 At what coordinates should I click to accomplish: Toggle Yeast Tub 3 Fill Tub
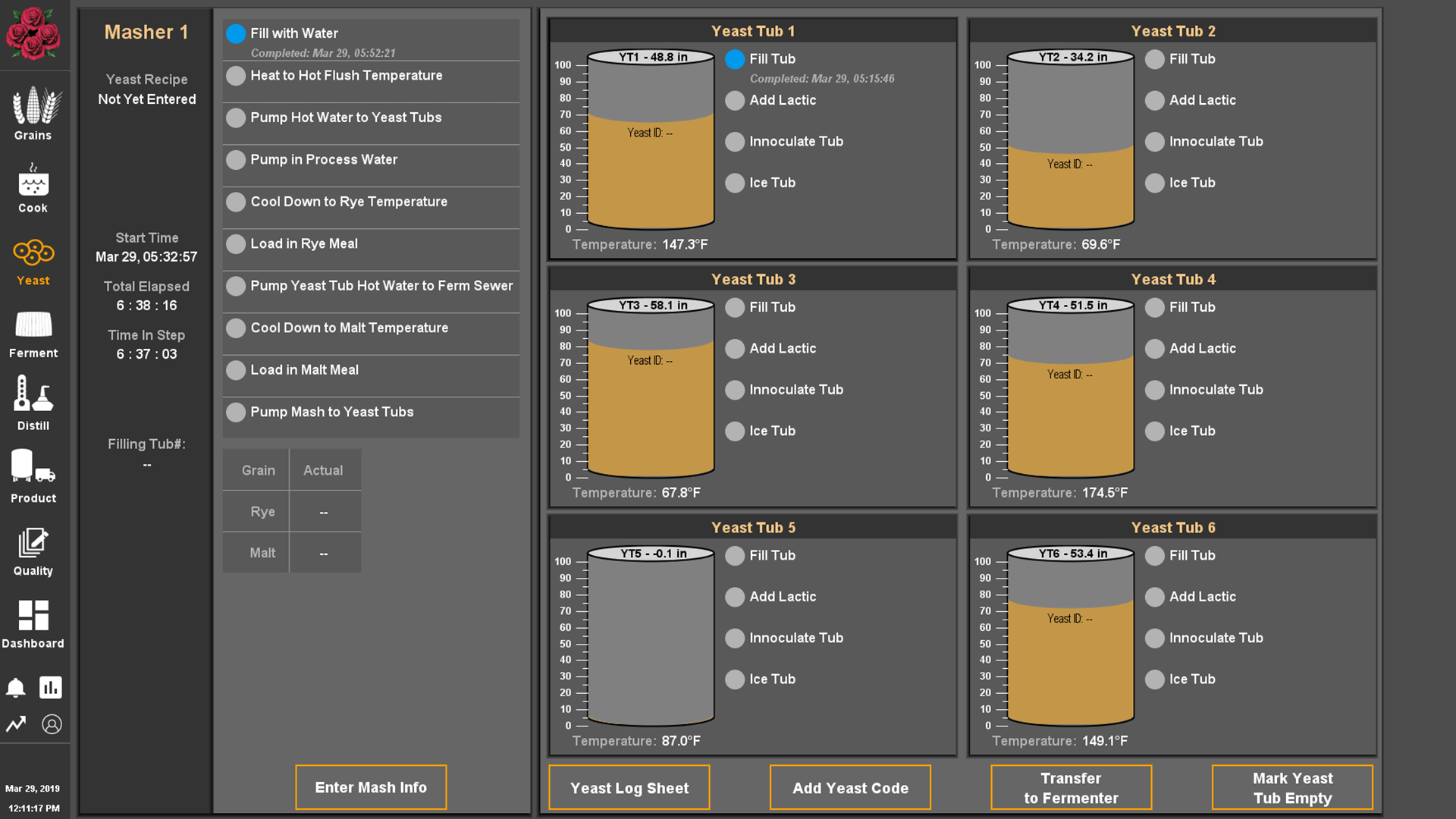(x=735, y=307)
